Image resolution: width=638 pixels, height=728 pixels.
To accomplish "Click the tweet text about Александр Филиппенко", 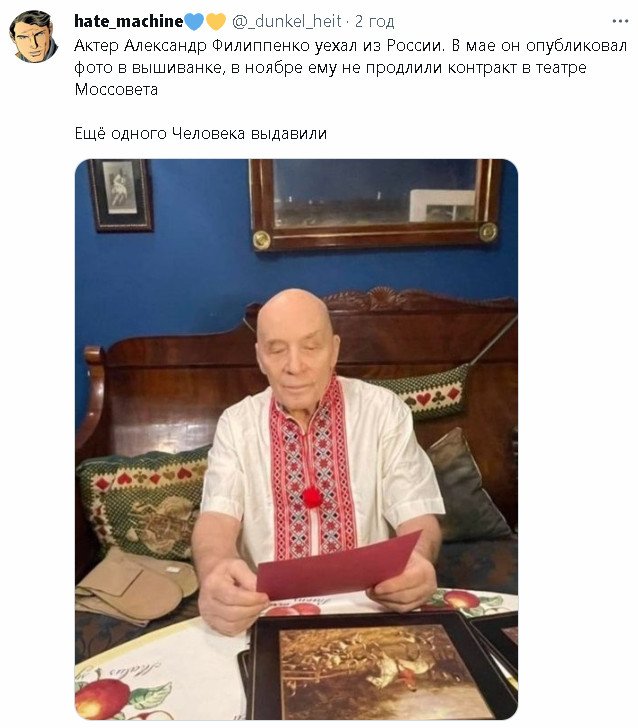I will tap(351, 67).
